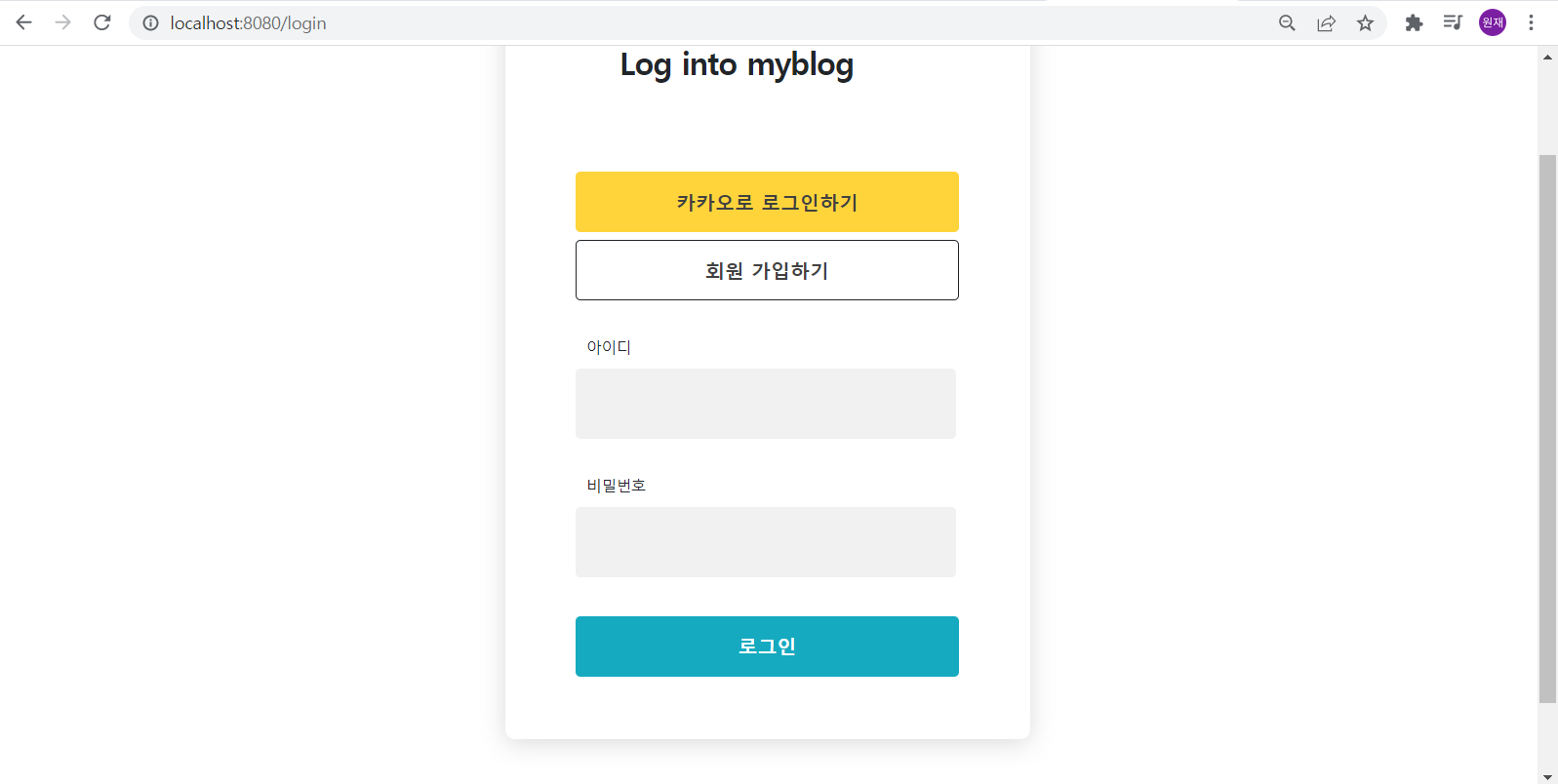This screenshot has width=1558, height=784.
Task: Navigate back with the back arrow
Action: [23, 21]
